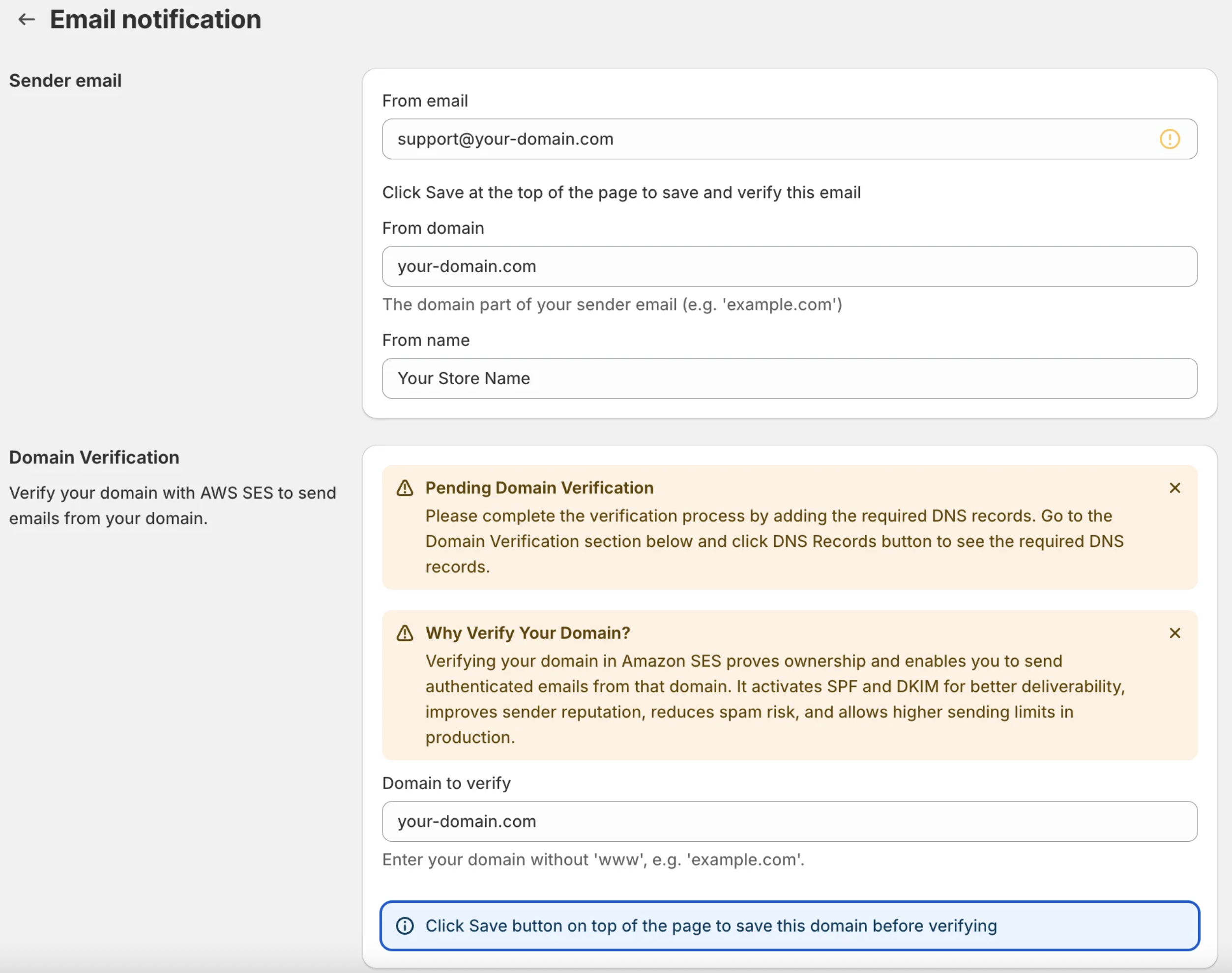
Task: Focus the From email input field
Action: coord(789,139)
